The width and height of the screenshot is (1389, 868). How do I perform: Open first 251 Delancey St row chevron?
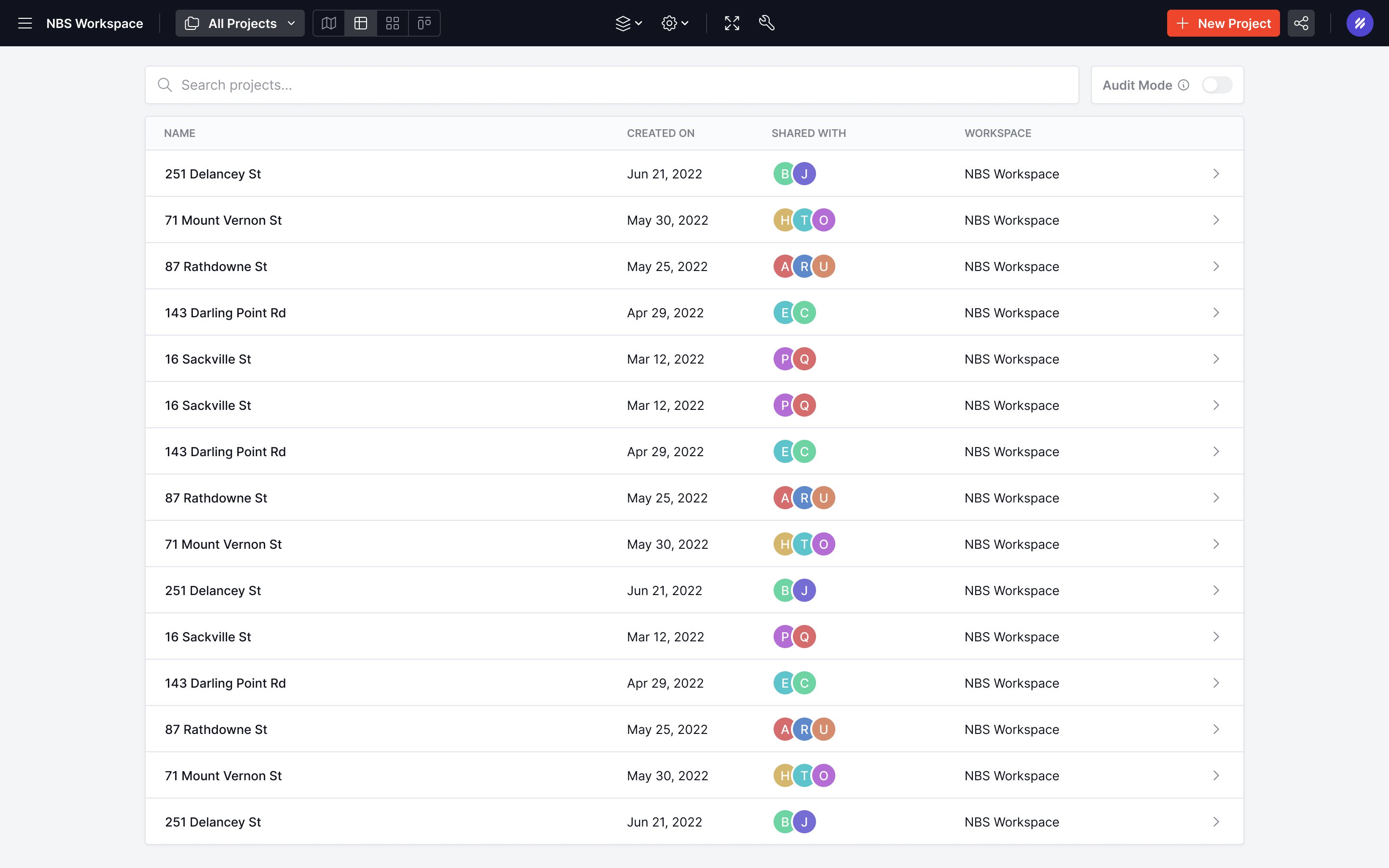point(1216,174)
